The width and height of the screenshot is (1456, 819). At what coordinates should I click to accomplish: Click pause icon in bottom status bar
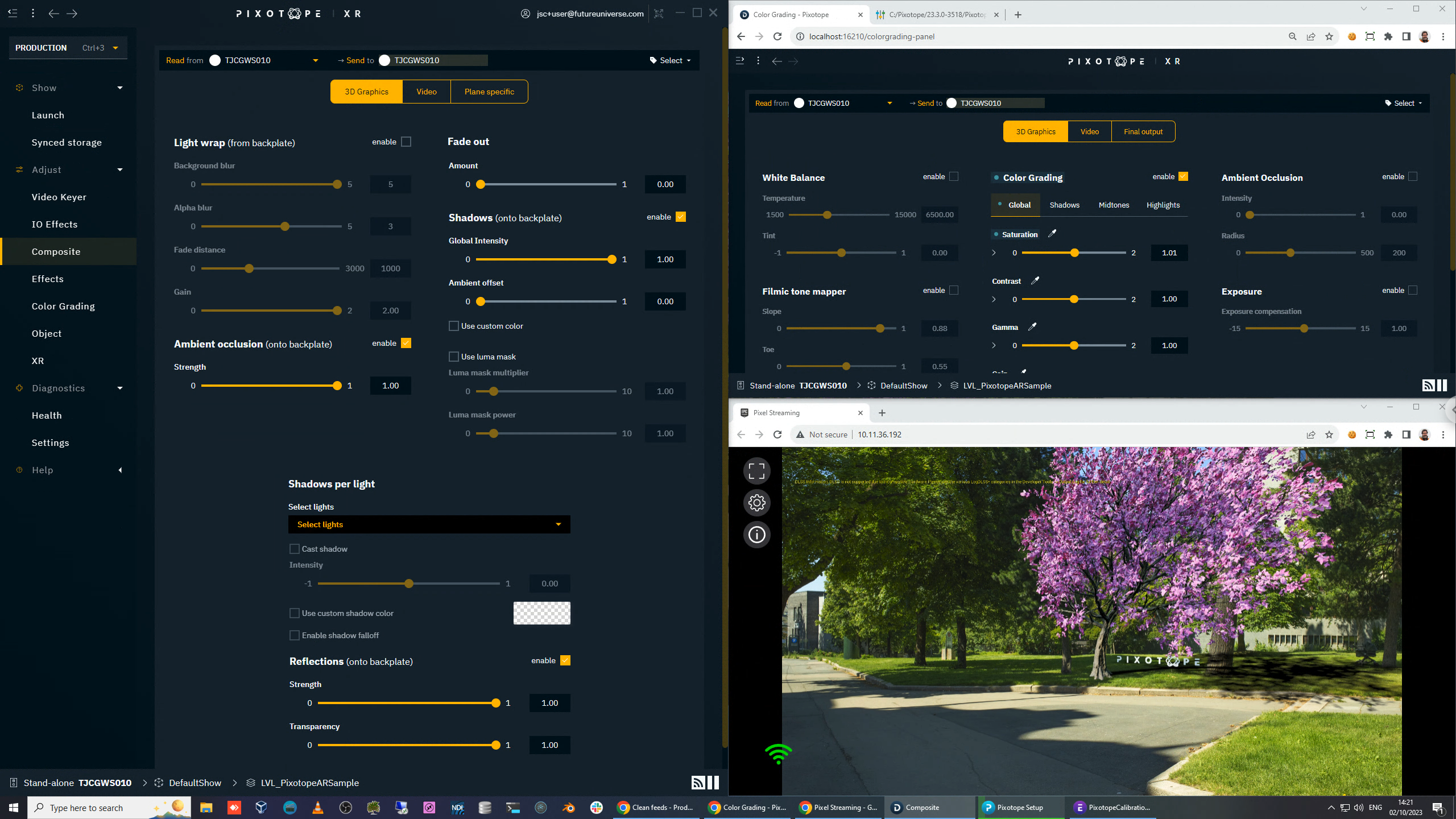click(x=713, y=783)
